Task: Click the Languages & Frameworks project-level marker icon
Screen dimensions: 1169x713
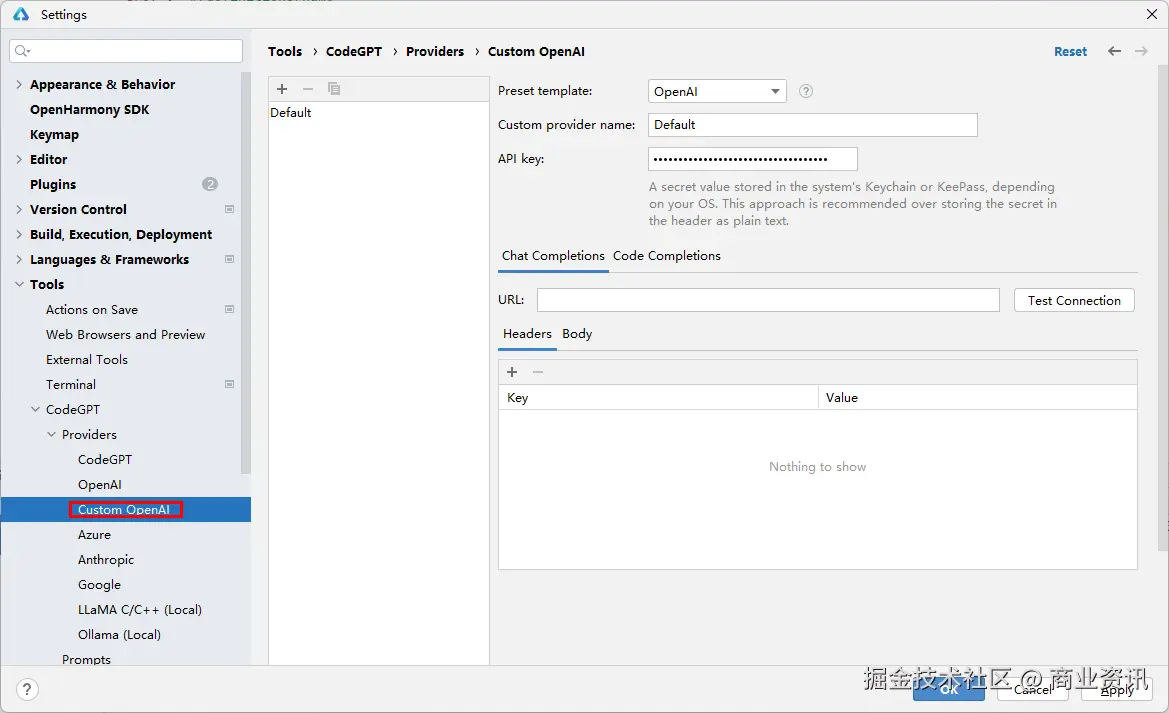Action: click(230, 260)
